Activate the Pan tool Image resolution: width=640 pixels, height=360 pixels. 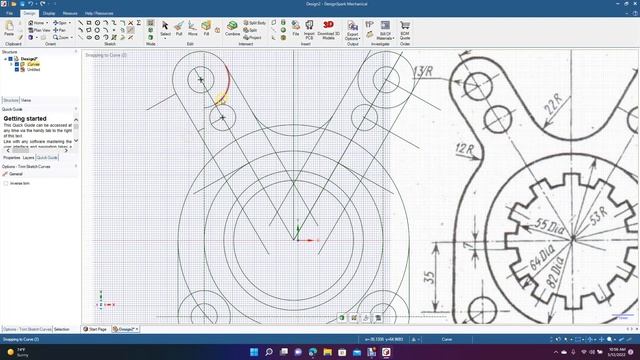[60, 30]
